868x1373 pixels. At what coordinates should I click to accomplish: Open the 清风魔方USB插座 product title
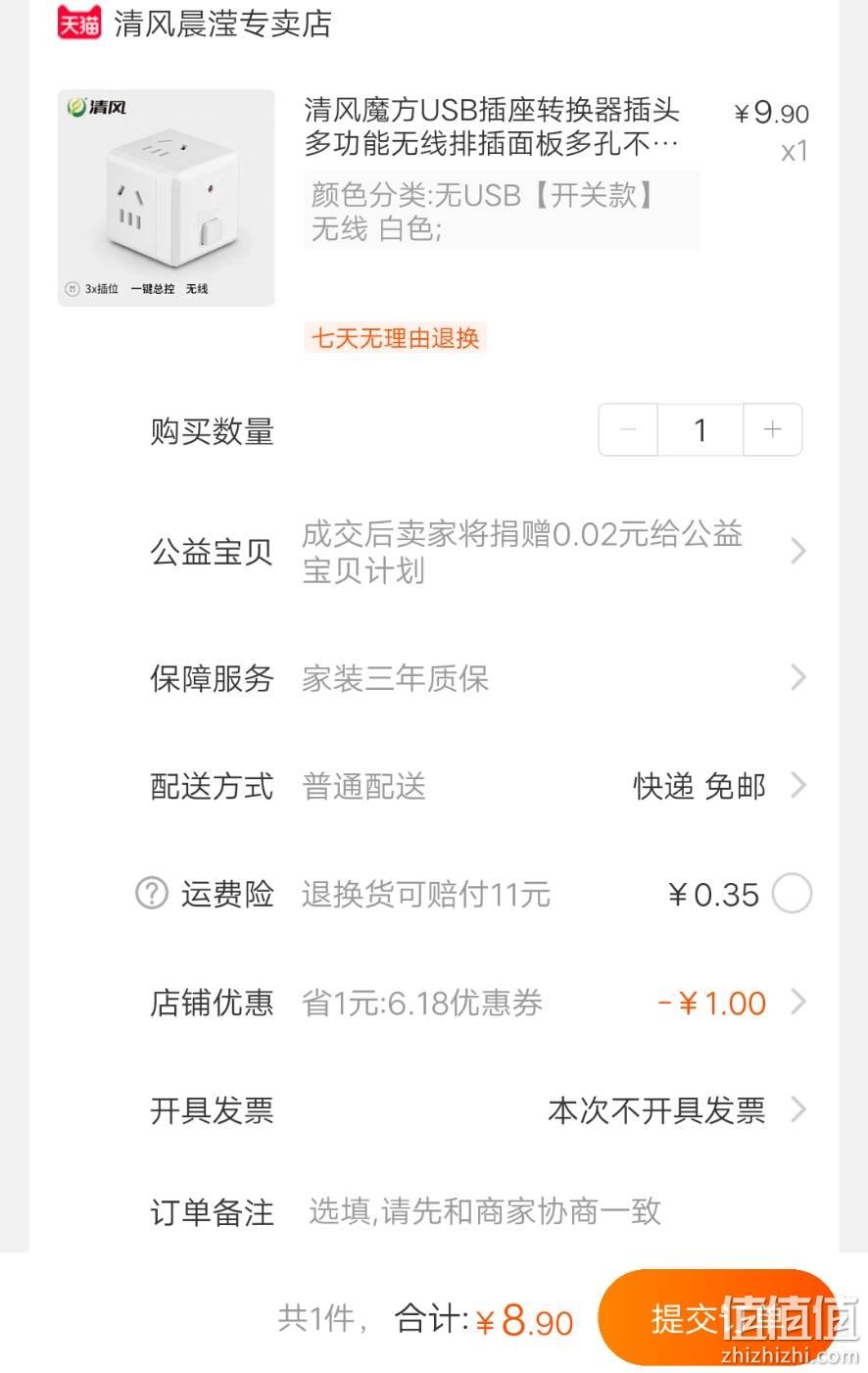coord(492,126)
